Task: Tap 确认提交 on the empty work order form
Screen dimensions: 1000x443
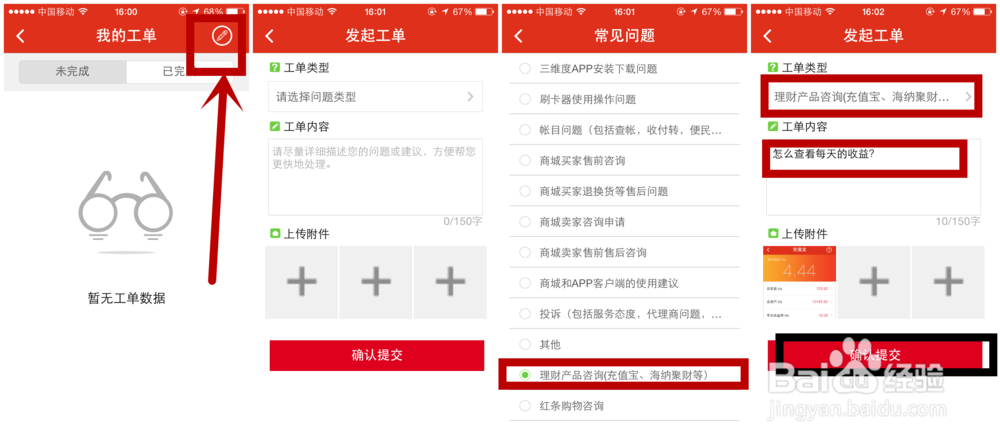Action: [377, 356]
